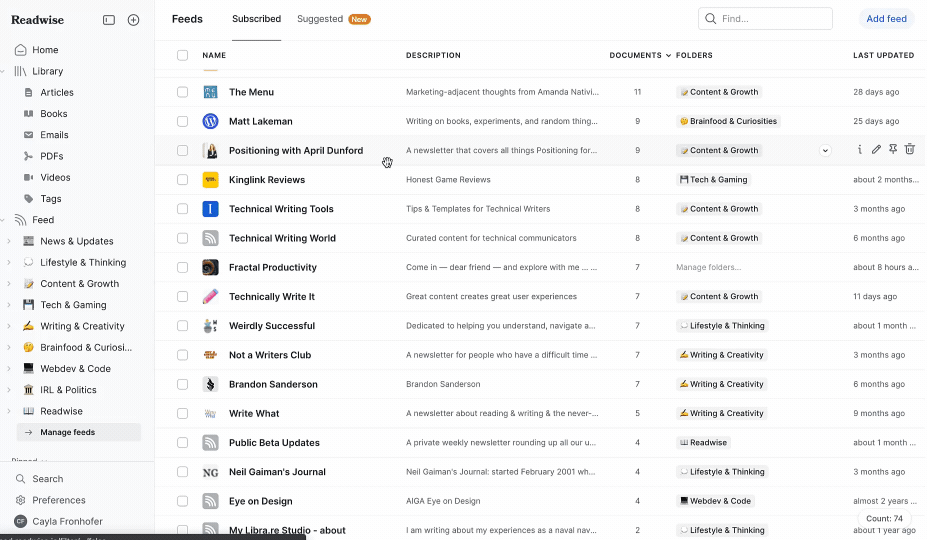Edit the Positioning with April Dunford feed

876,150
